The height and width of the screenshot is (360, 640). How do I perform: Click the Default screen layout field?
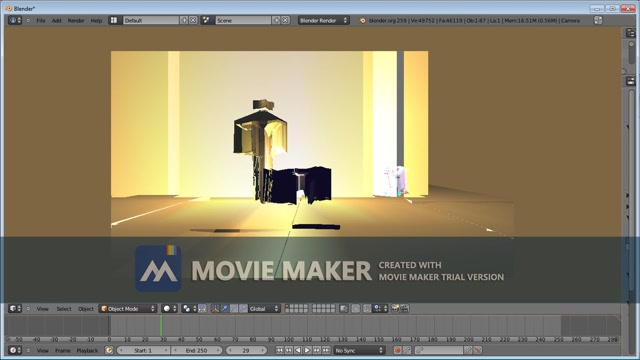click(151, 20)
